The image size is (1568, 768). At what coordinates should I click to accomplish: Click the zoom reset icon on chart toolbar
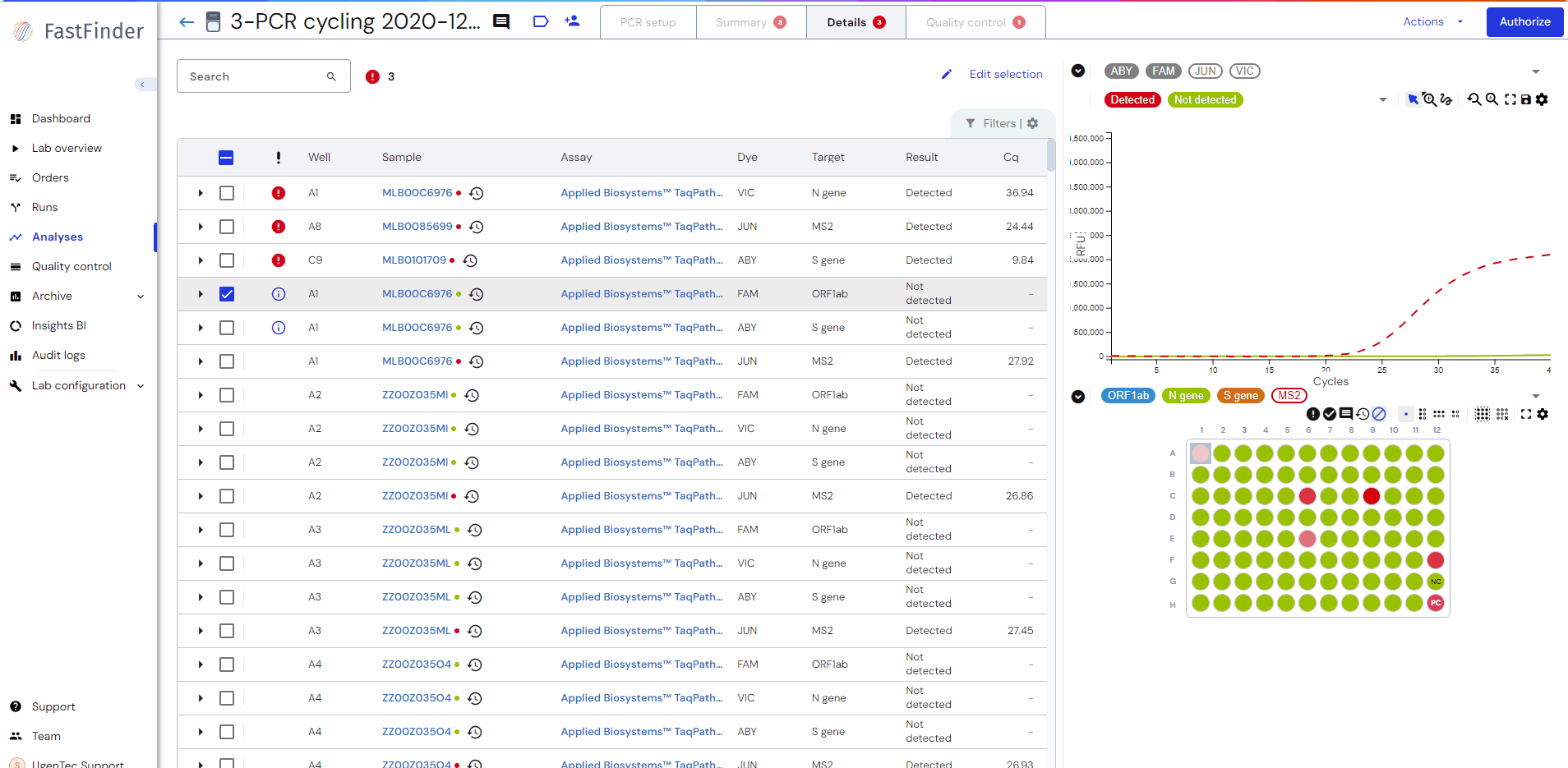click(x=1474, y=99)
